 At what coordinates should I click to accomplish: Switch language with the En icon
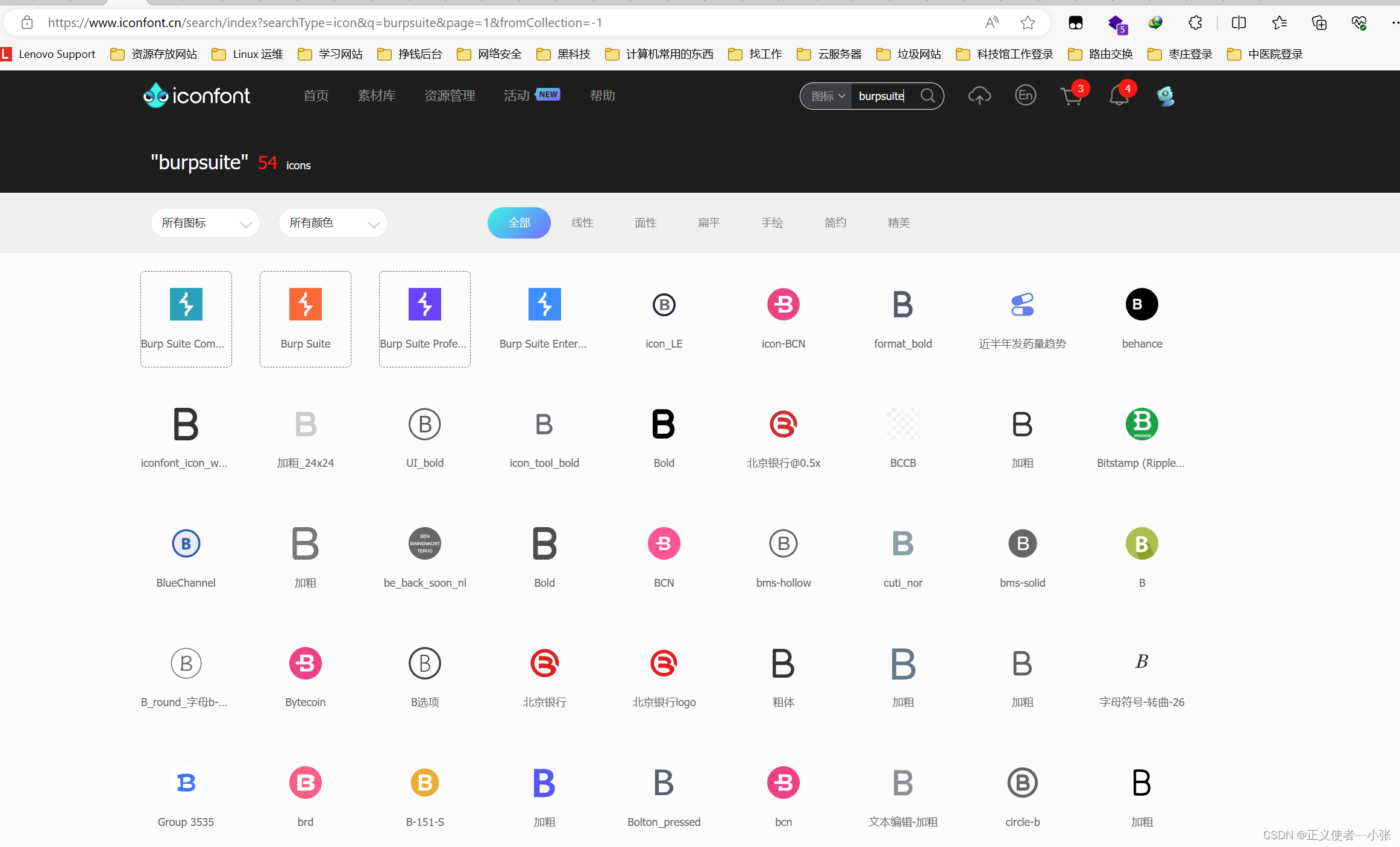(1025, 95)
